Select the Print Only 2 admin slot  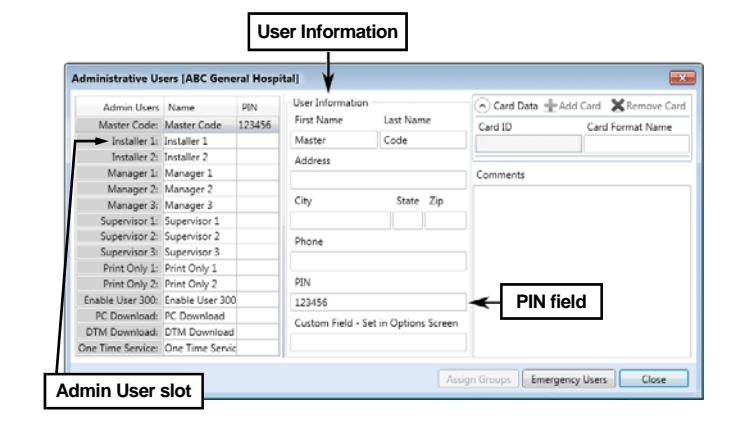[177, 284]
